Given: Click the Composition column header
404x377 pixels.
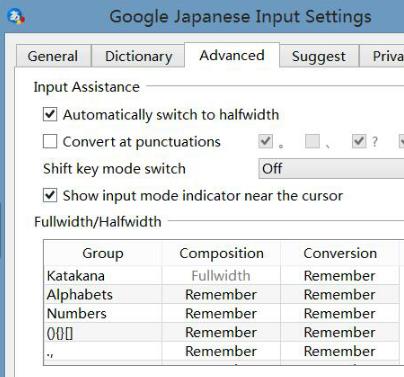Looking at the screenshot, I should 221,253.
